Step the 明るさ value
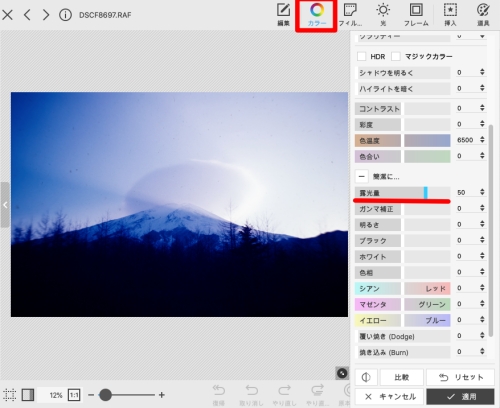500x408 pixels. pos(482,224)
